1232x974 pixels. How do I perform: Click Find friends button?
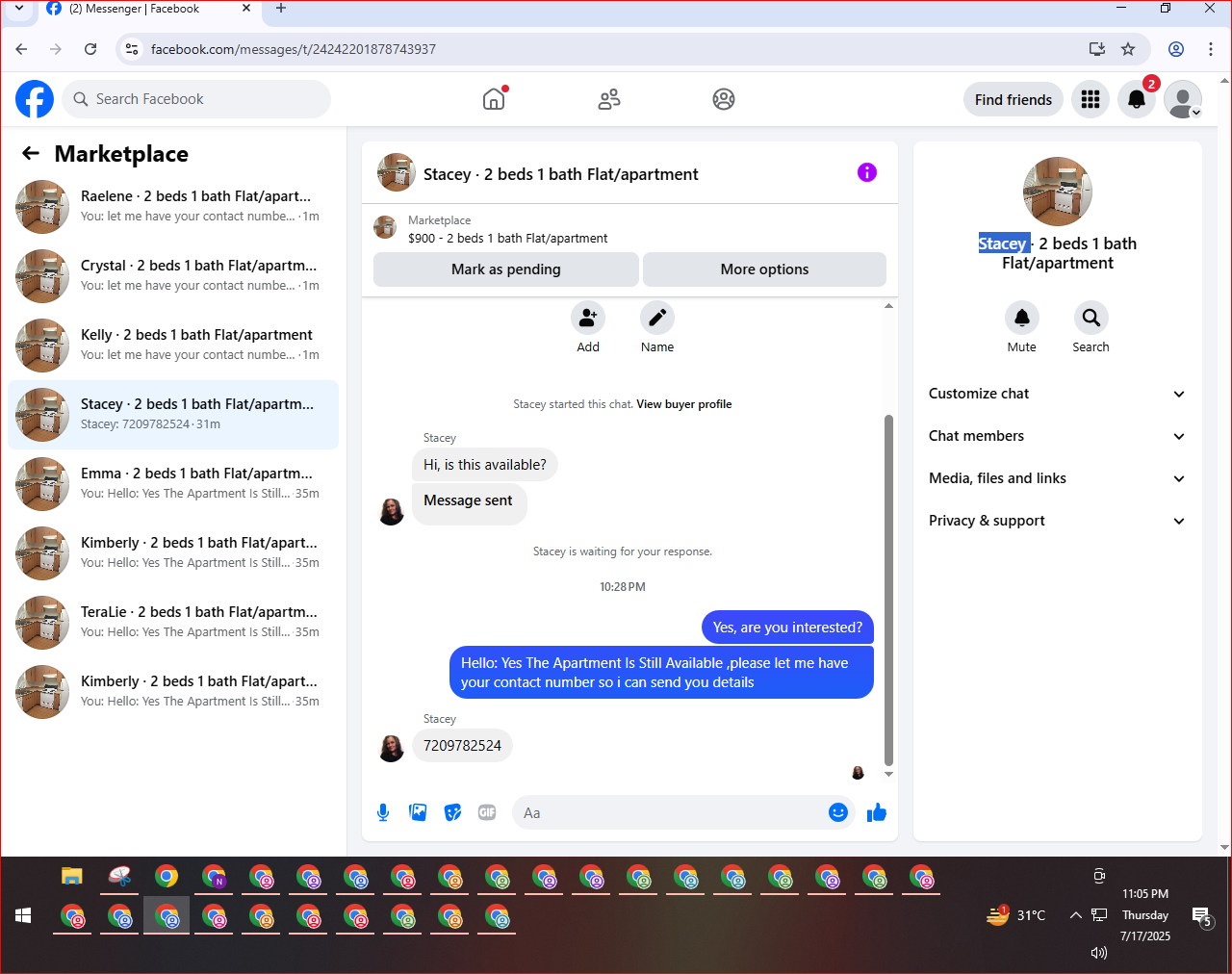pos(1014,99)
